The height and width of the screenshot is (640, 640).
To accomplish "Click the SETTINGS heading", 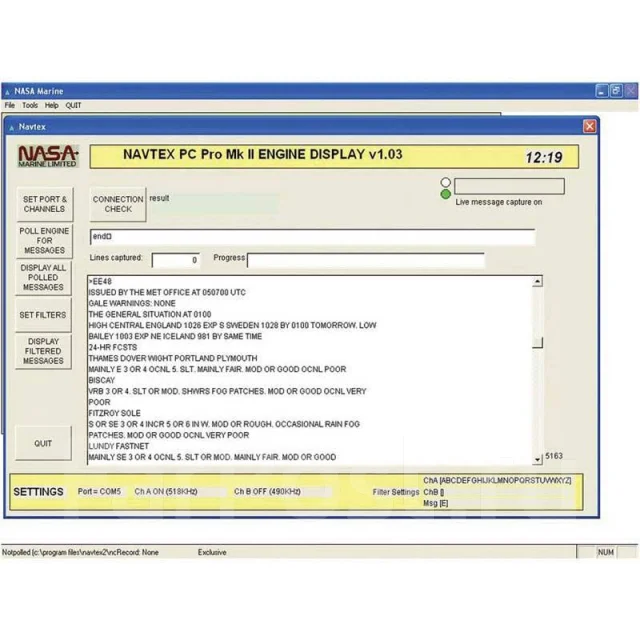I will click(38, 492).
